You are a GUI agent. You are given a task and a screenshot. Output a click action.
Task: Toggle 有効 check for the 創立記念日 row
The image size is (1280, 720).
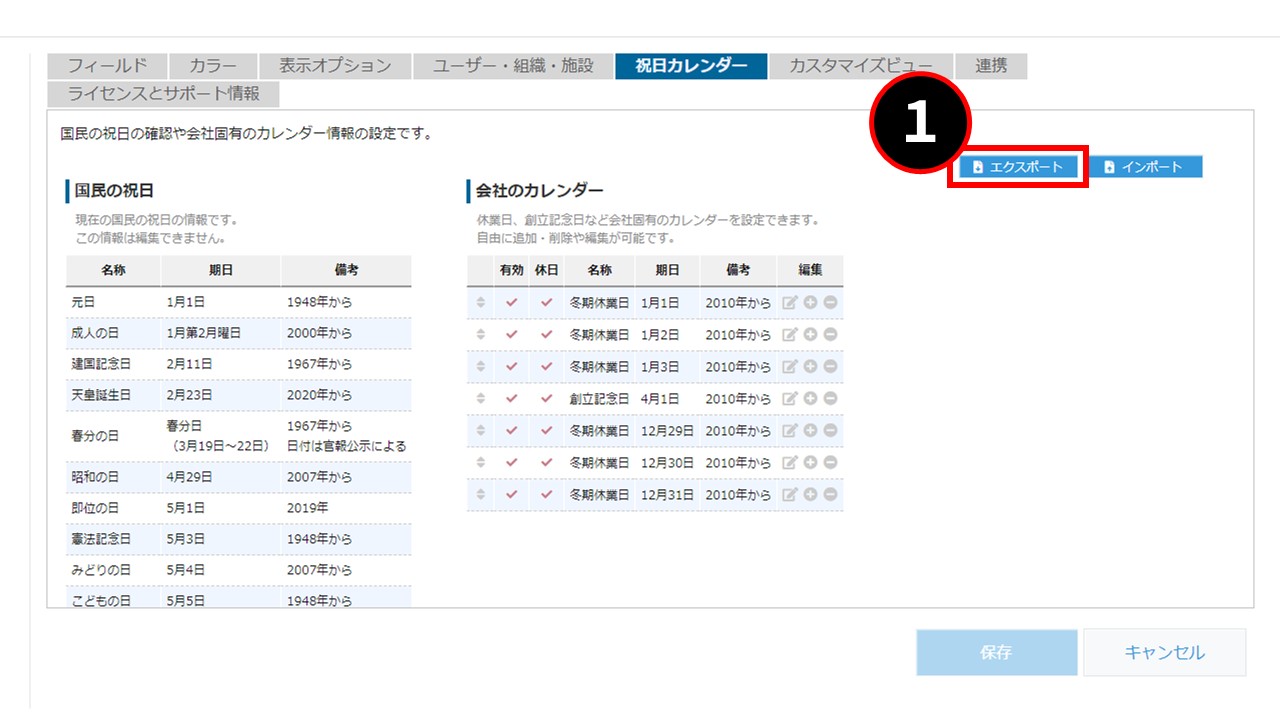pyautogui.click(x=511, y=399)
